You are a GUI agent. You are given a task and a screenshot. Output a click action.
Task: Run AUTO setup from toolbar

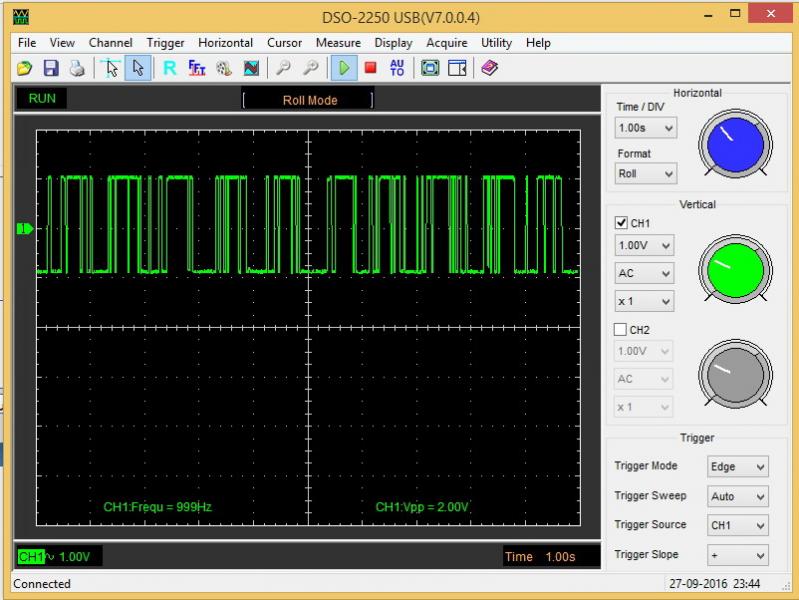tap(397, 68)
